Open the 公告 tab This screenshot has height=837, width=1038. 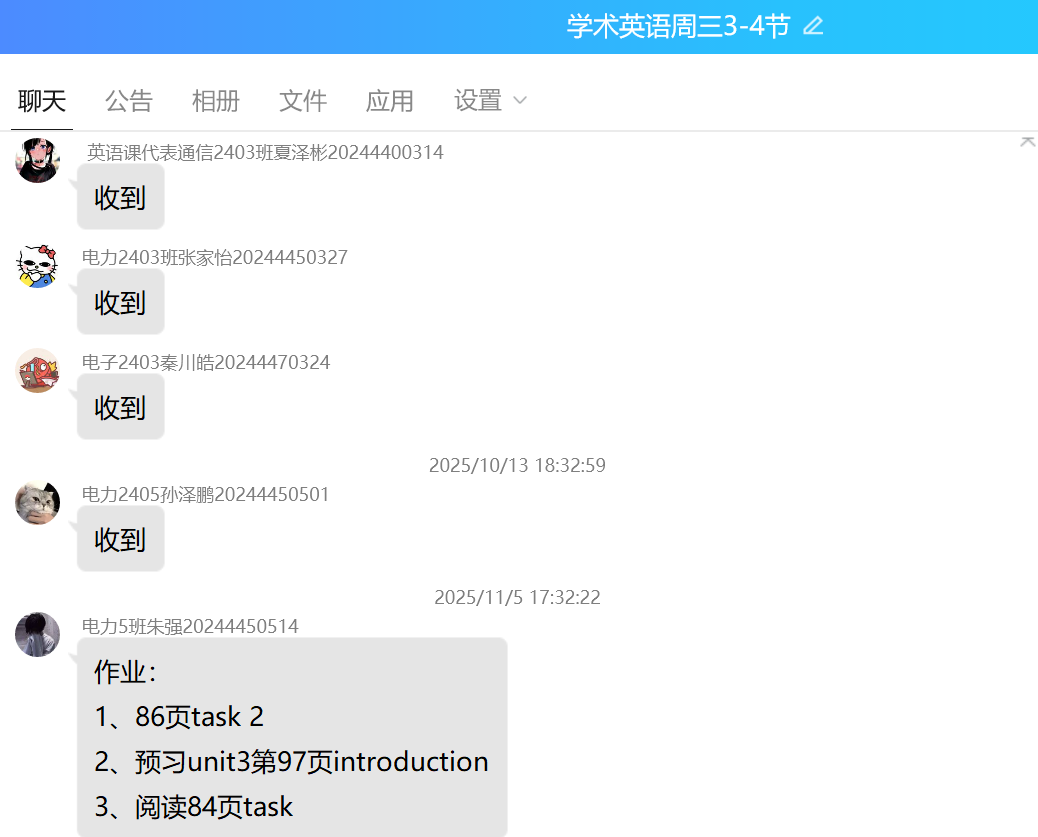click(129, 101)
